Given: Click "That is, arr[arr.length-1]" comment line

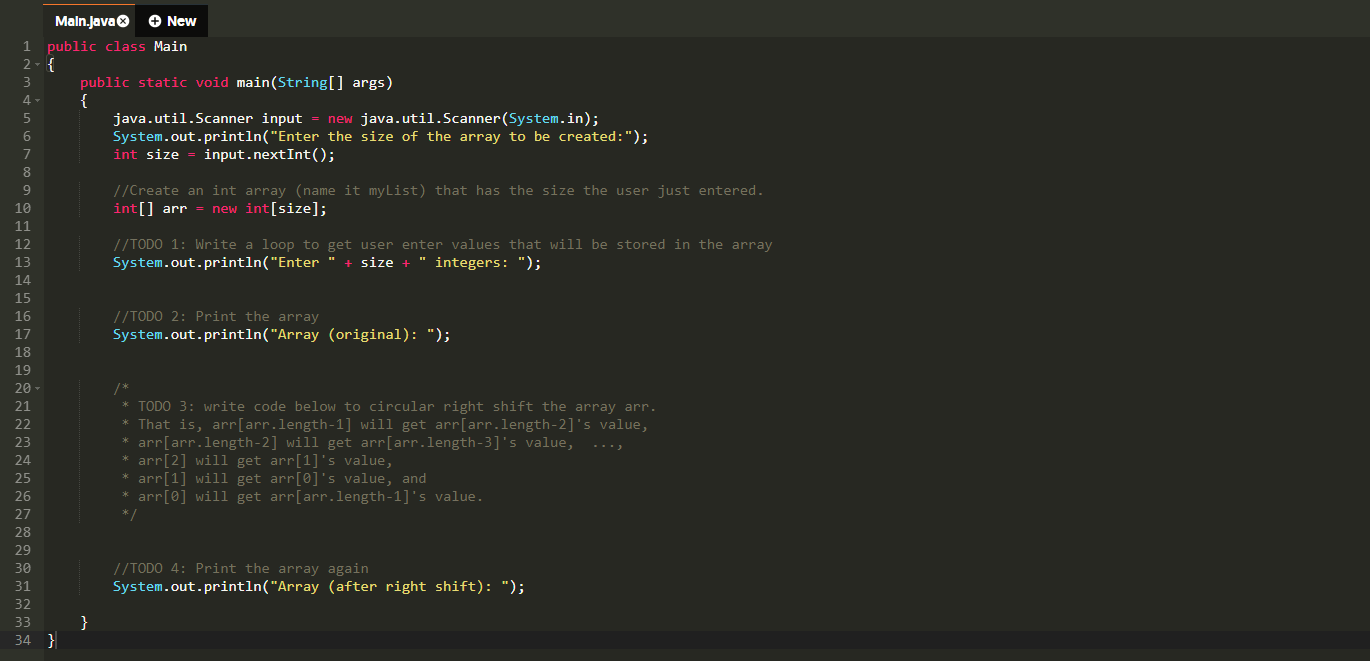Looking at the screenshot, I should [x=385, y=424].
